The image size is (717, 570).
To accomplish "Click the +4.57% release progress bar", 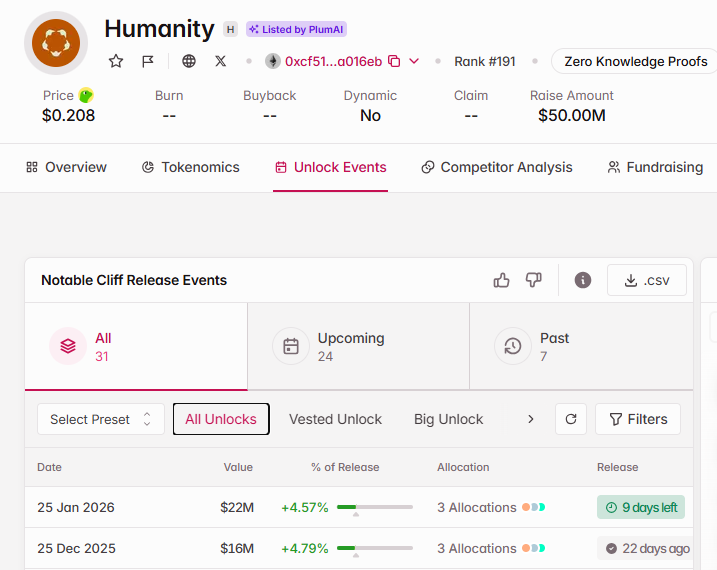I will point(375,507).
